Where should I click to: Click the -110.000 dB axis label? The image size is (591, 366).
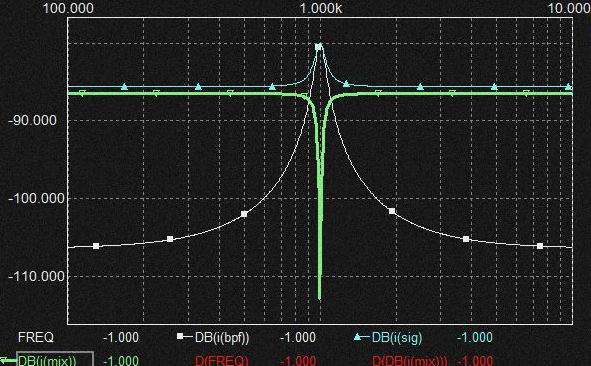[36, 277]
